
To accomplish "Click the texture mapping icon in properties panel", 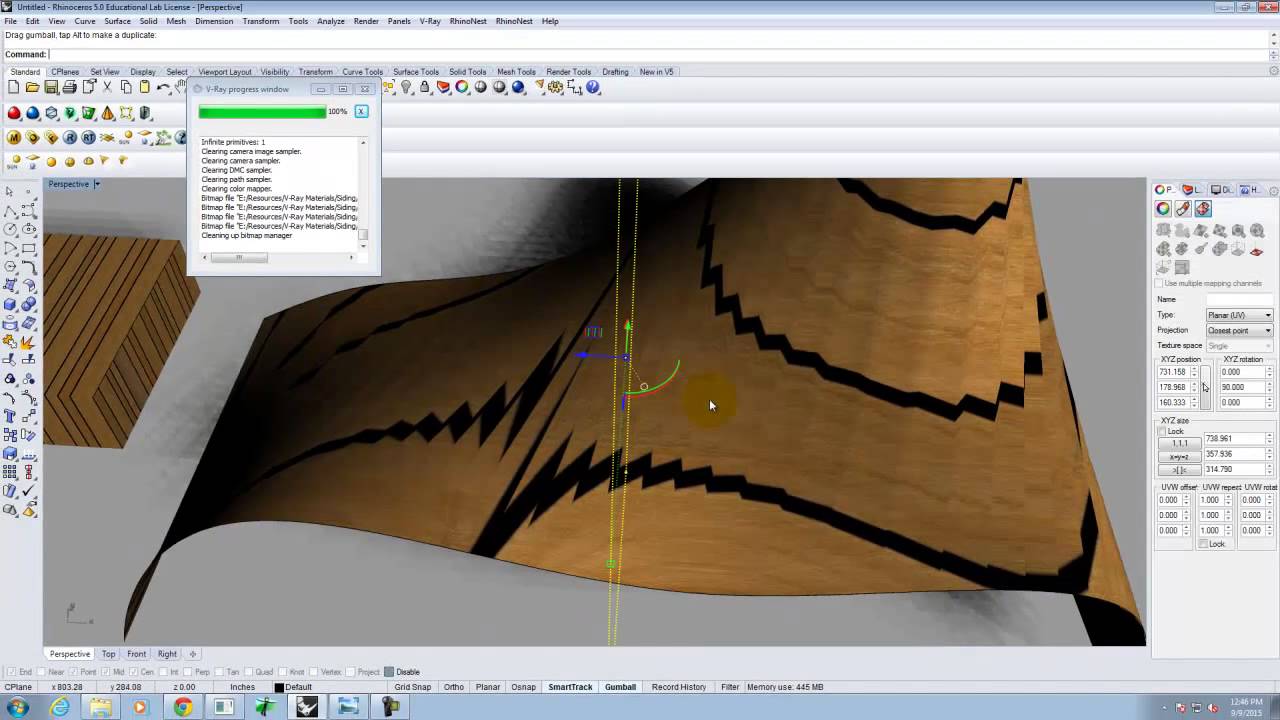I will coord(1203,209).
